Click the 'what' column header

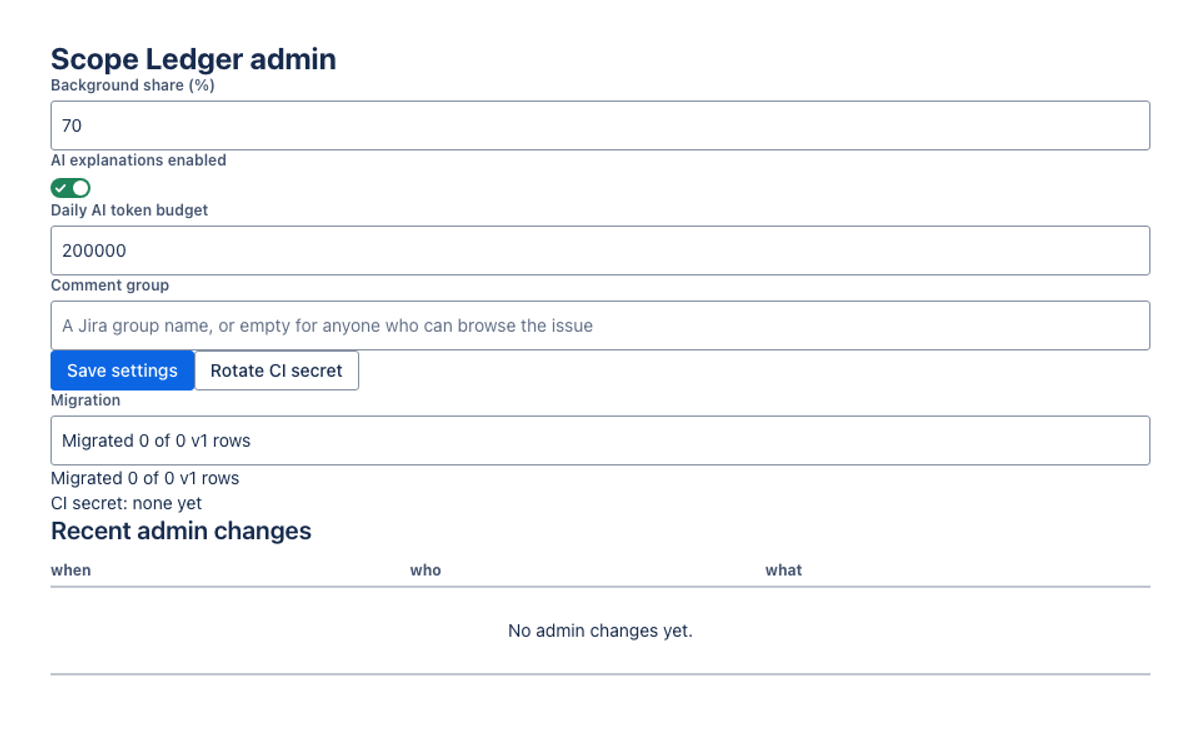784,570
